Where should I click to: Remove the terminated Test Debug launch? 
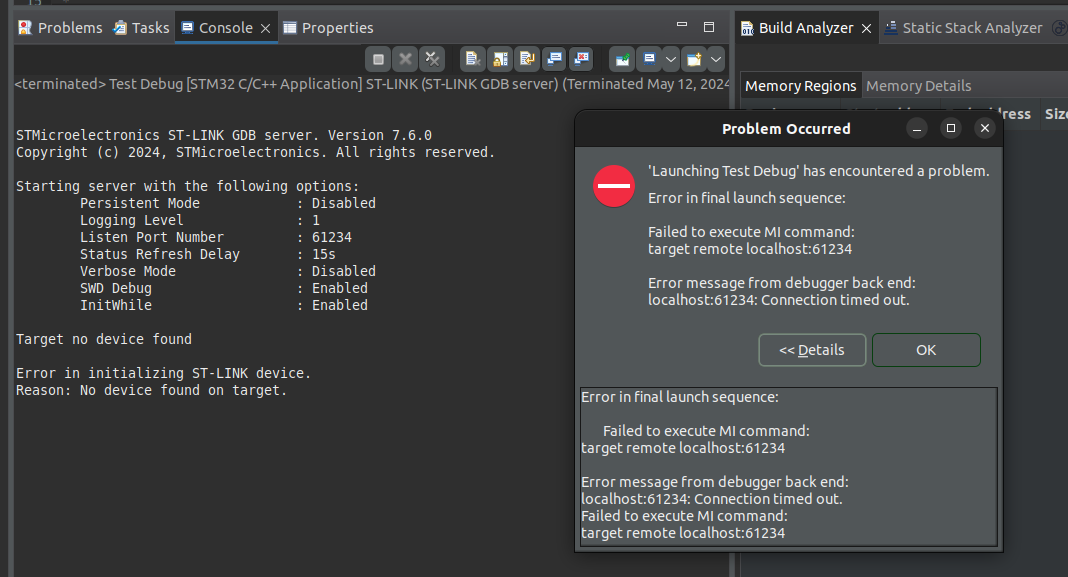click(x=404, y=58)
